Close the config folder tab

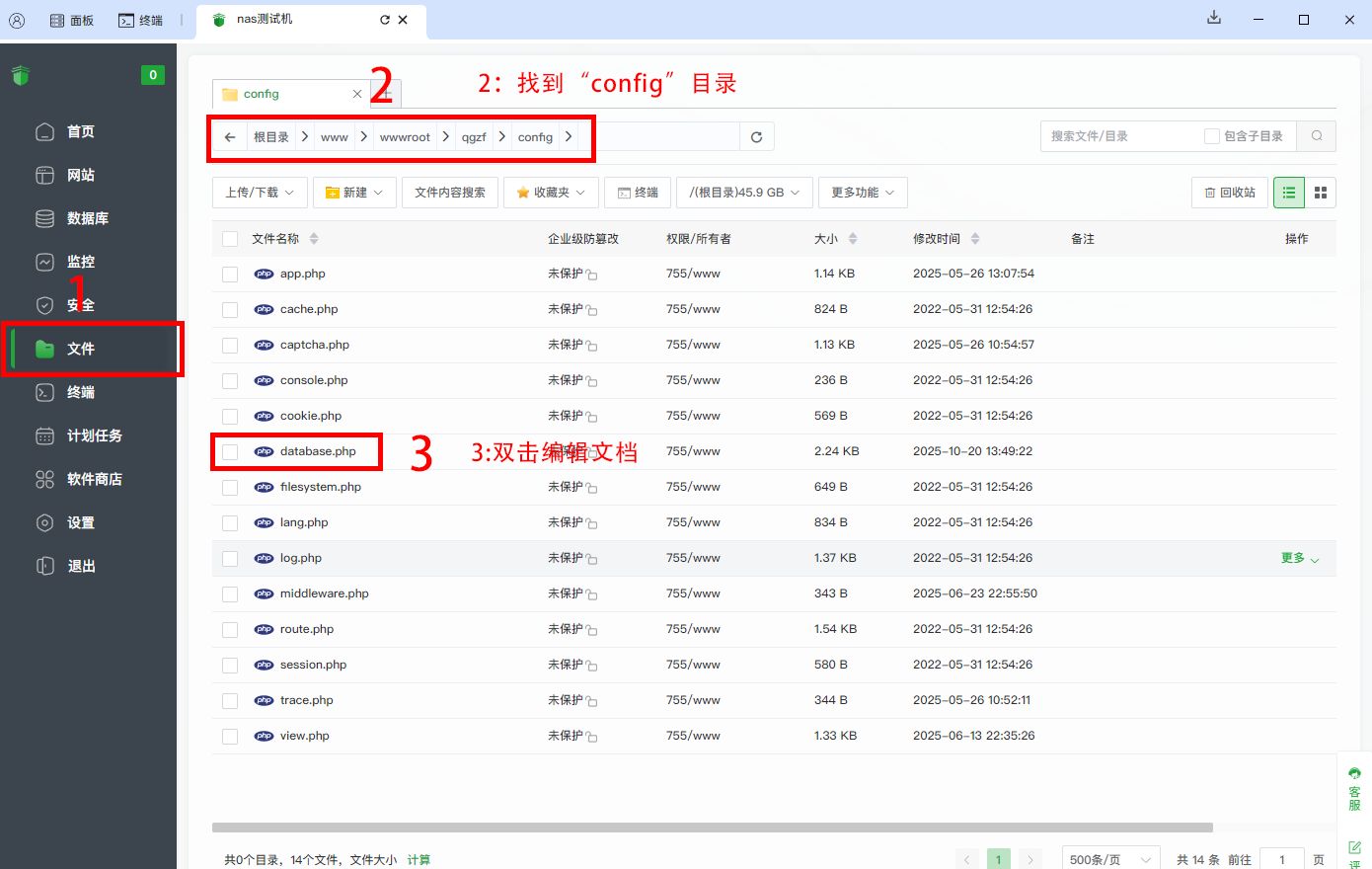pos(357,94)
